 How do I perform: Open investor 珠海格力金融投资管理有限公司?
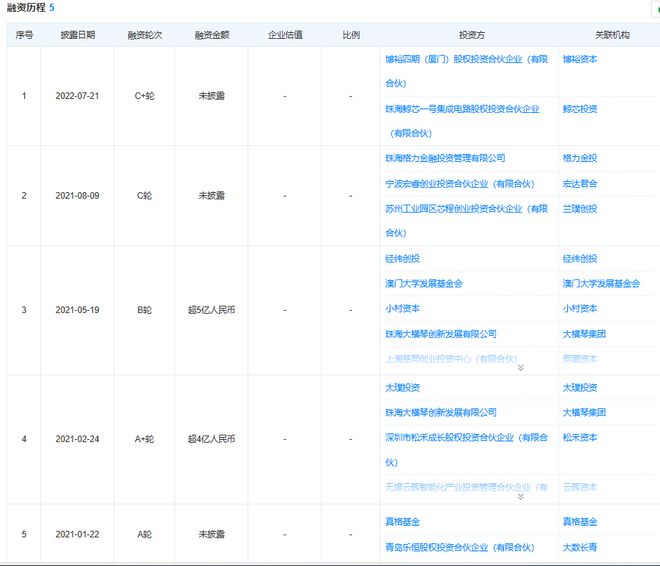coord(445,158)
